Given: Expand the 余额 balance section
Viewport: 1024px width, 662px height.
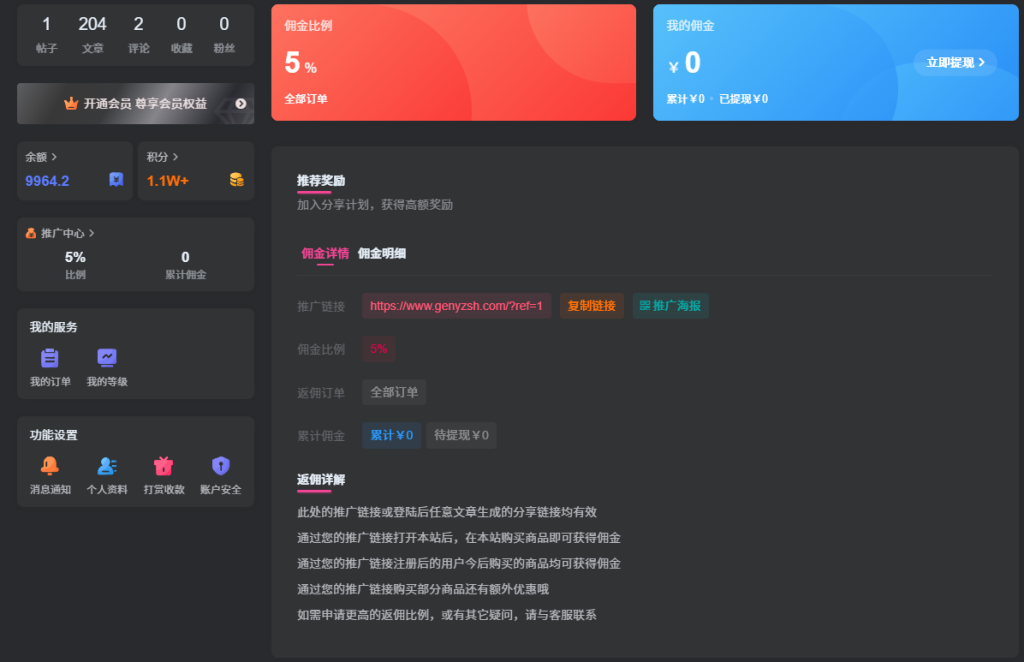Looking at the screenshot, I should (41, 157).
